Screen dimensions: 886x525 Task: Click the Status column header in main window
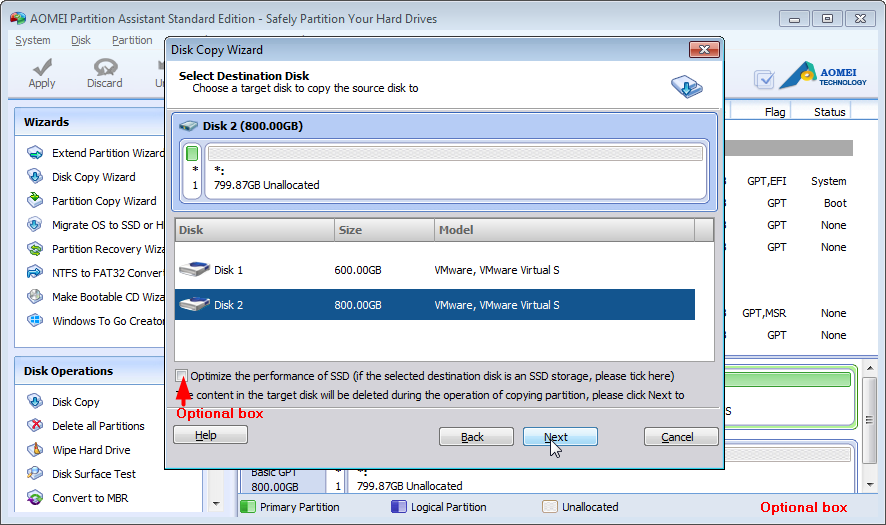pos(829,112)
